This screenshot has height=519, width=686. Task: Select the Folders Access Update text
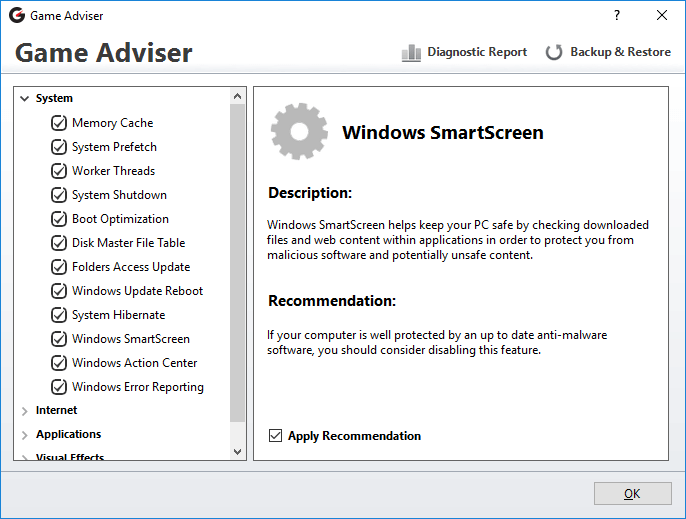tap(131, 267)
